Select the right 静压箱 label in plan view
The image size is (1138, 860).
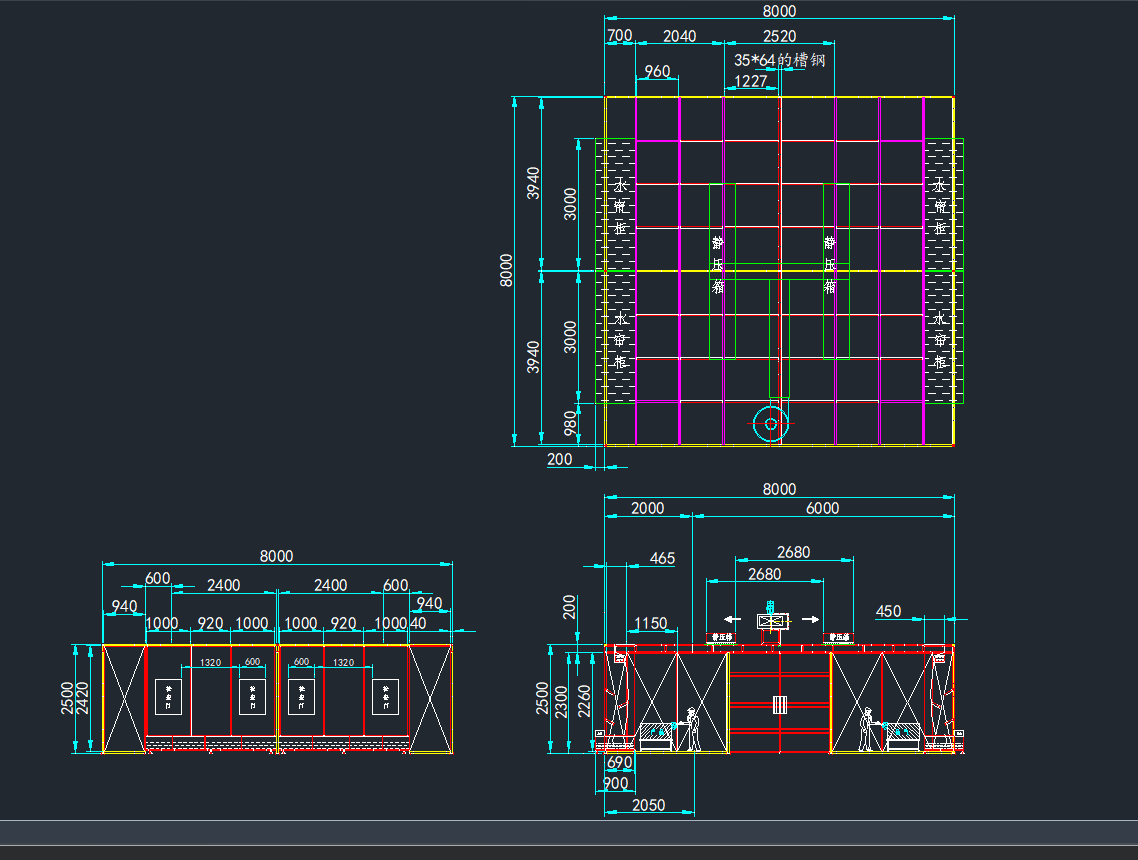[x=829, y=262]
